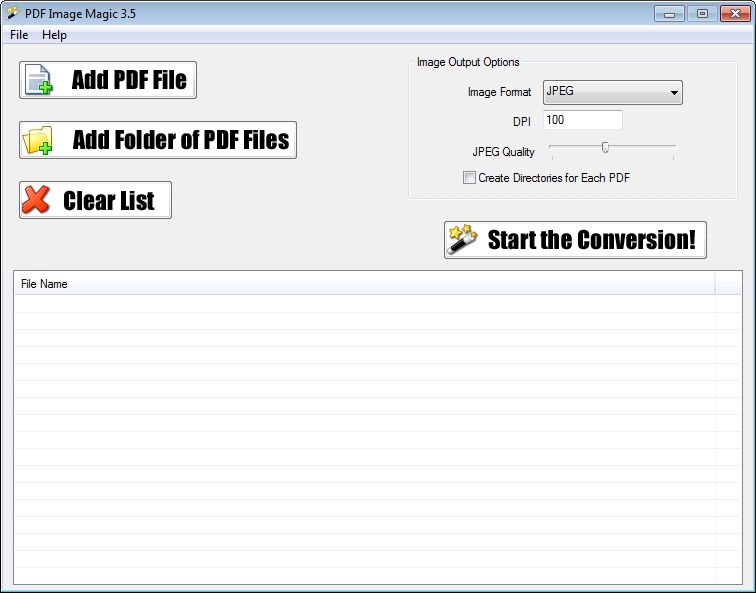Click the Start the Conversion! text
Screen dimensions: 756x593
pyautogui.click(x=592, y=240)
